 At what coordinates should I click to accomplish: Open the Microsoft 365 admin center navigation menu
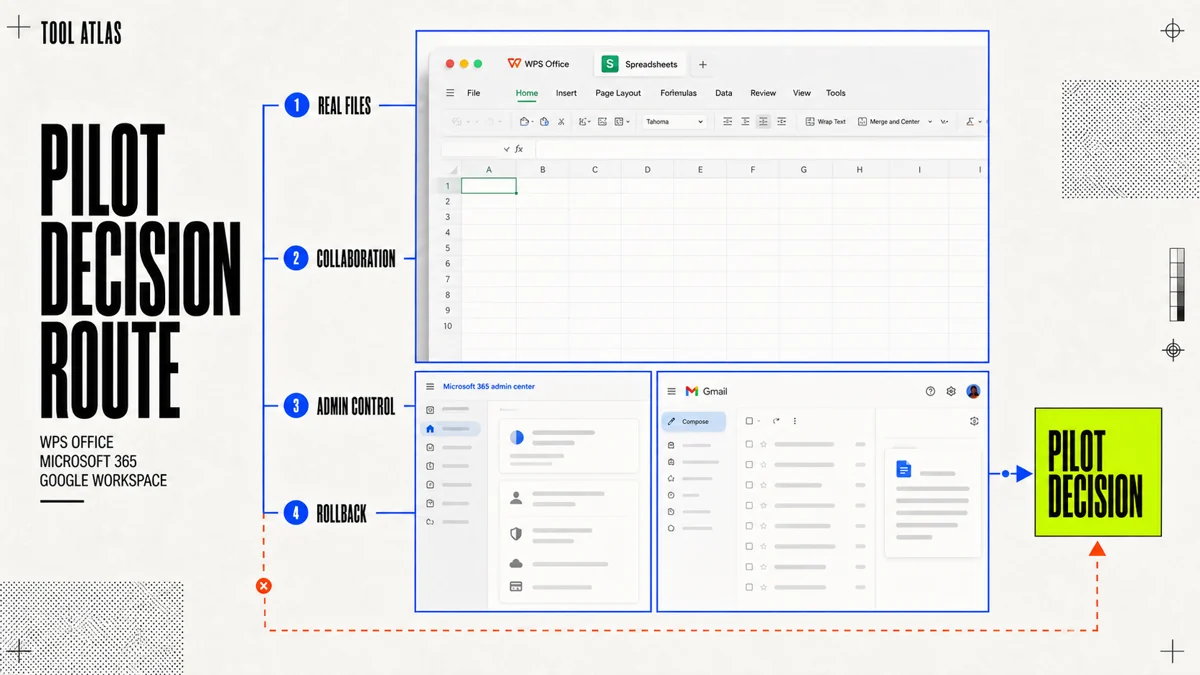pos(430,386)
